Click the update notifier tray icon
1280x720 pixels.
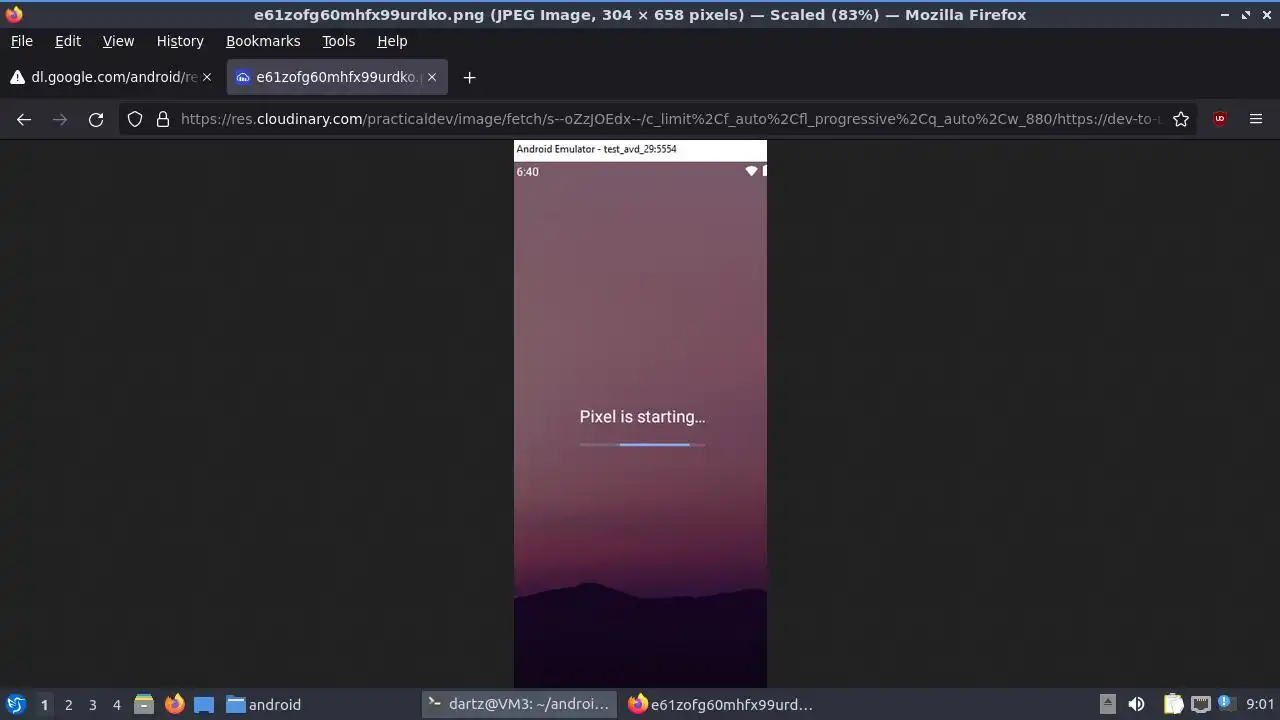[1226, 704]
